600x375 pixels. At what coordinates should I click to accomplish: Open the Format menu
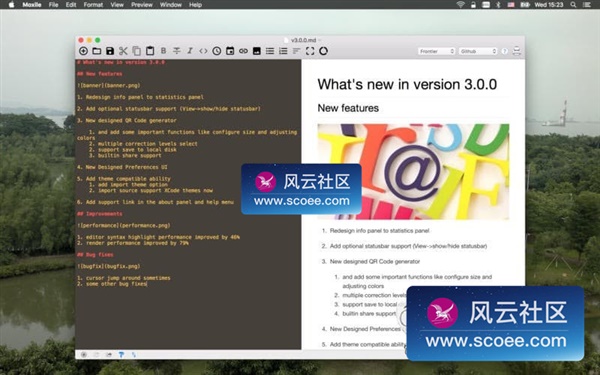click(93, 5)
